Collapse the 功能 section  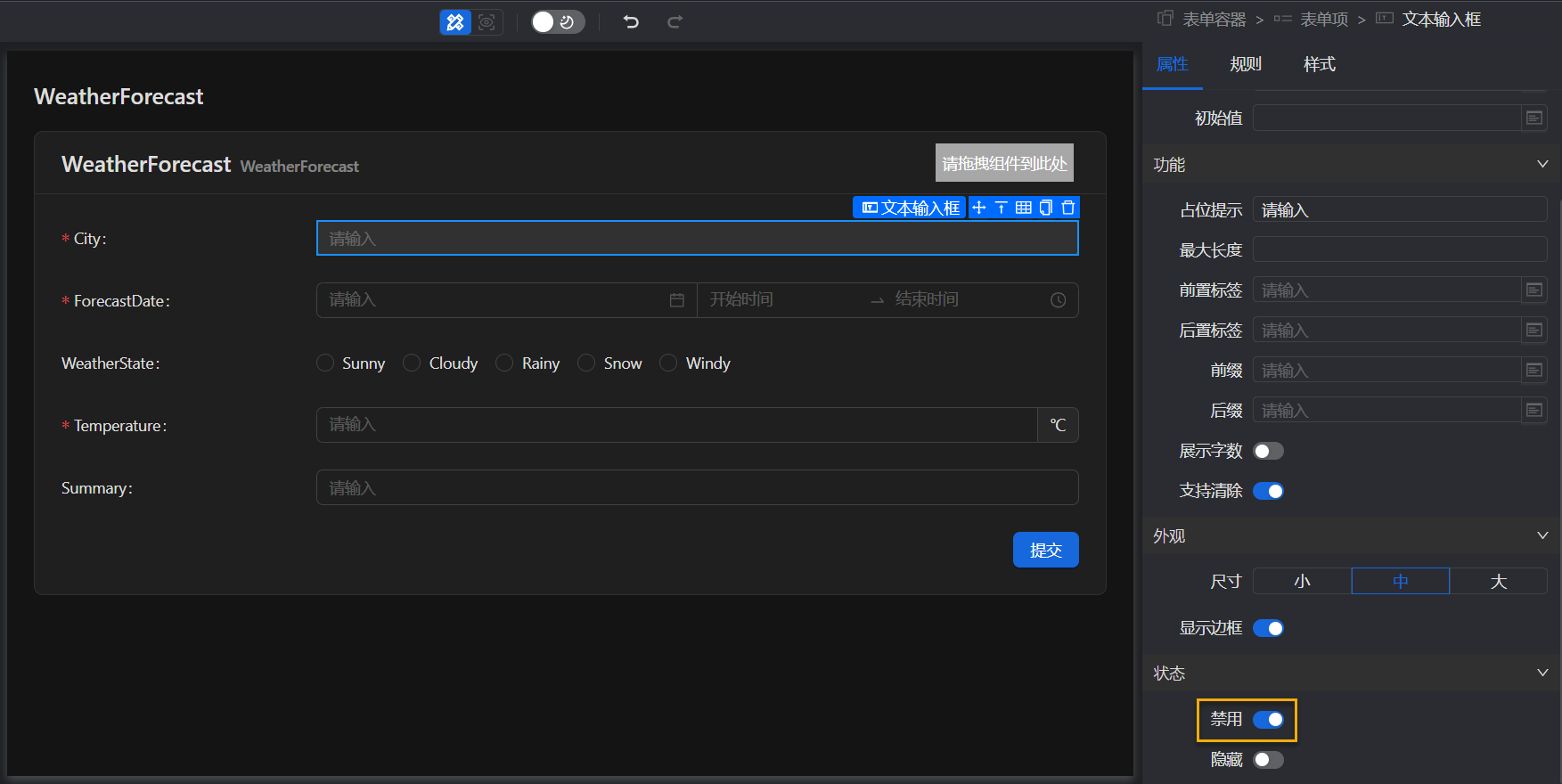click(1542, 164)
